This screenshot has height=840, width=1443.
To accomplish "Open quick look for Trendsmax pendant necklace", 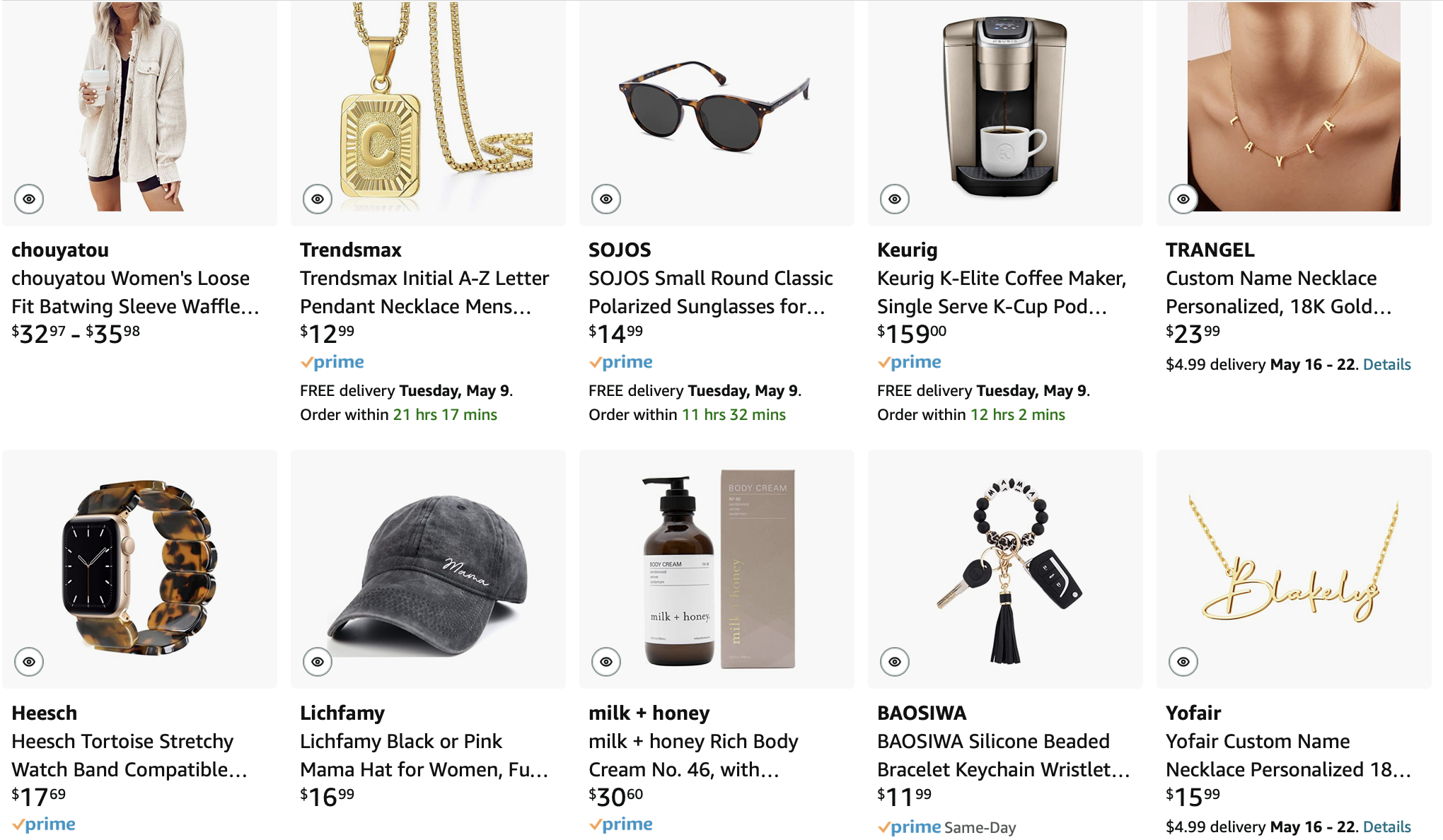I will [318, 199].
